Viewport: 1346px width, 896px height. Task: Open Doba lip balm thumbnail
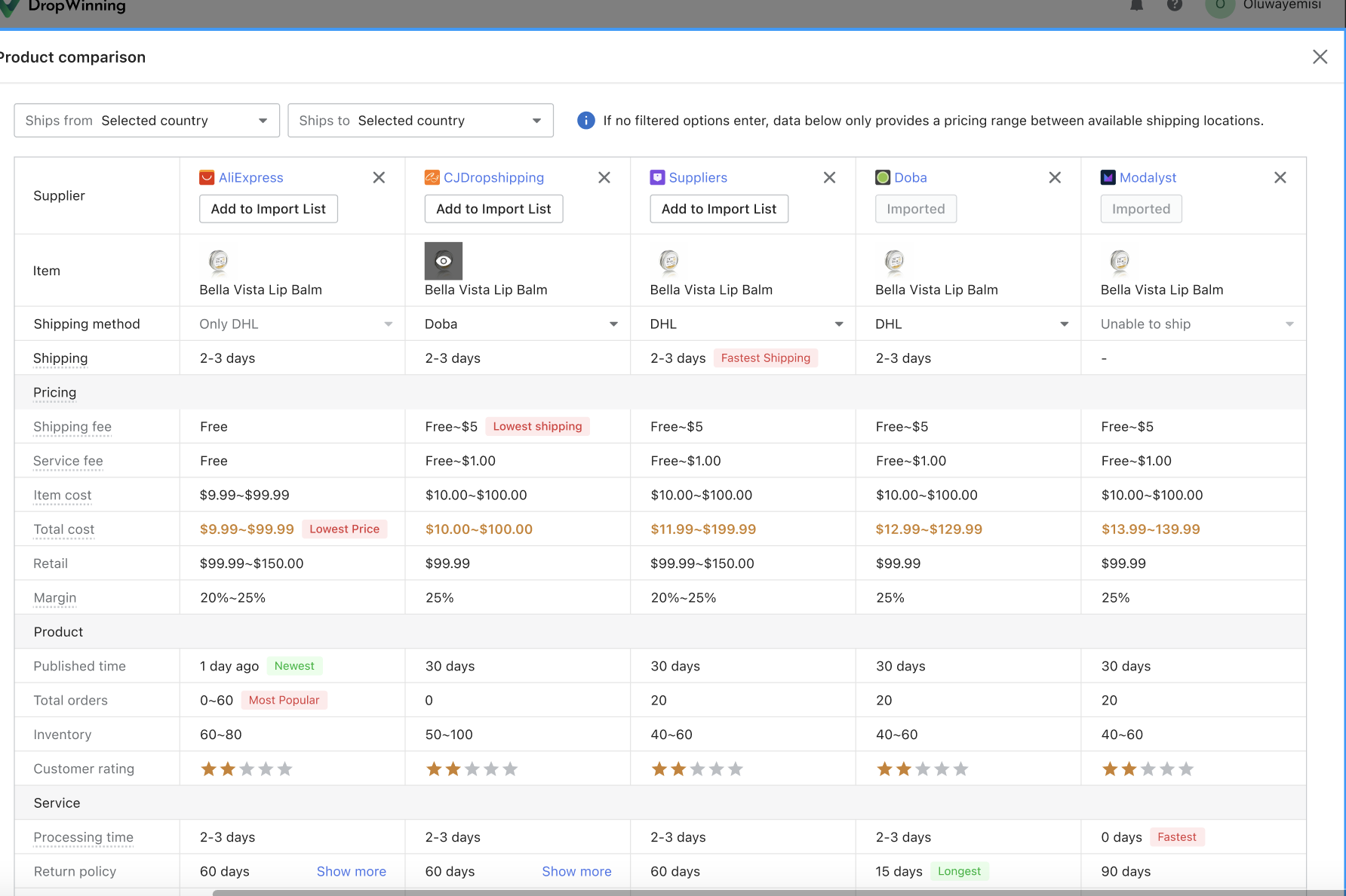[x=895, y=261]
